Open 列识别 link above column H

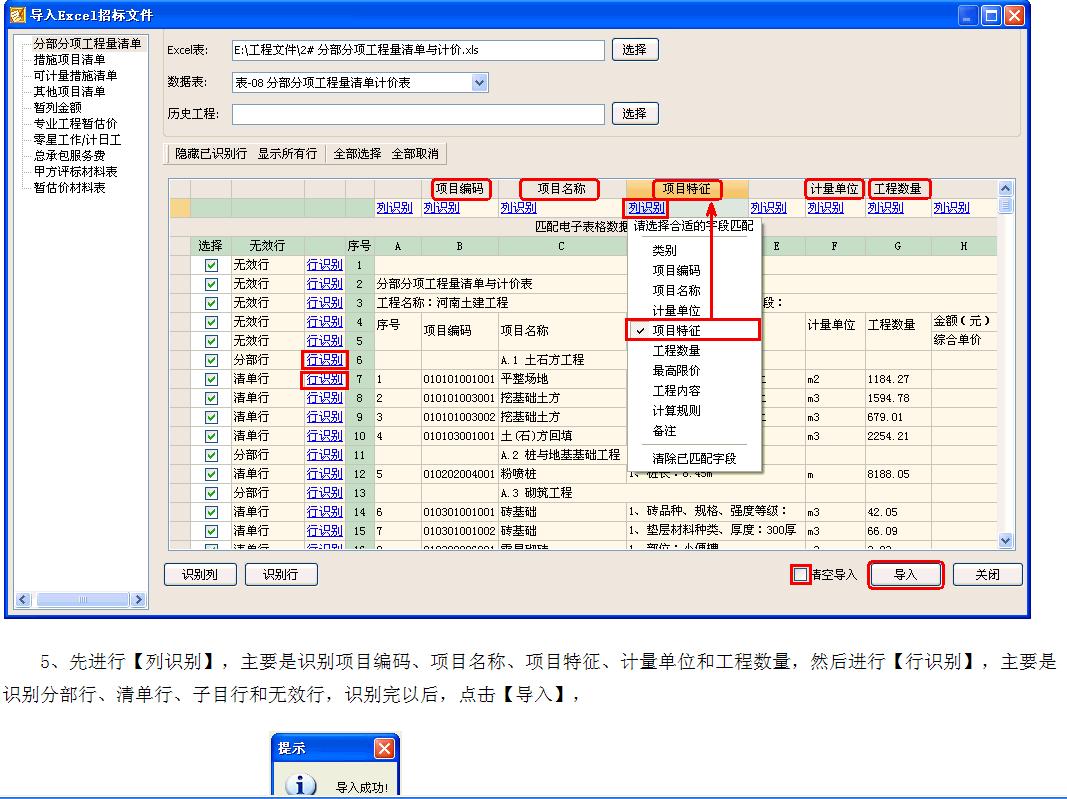pyautogui.click(x=951, y=208)
